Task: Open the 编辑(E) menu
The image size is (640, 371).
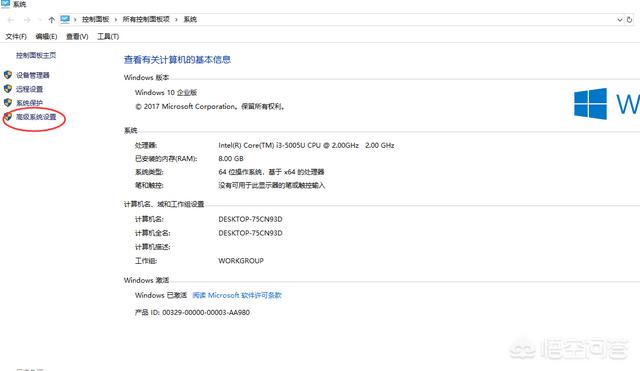Action: pos(46,37)
